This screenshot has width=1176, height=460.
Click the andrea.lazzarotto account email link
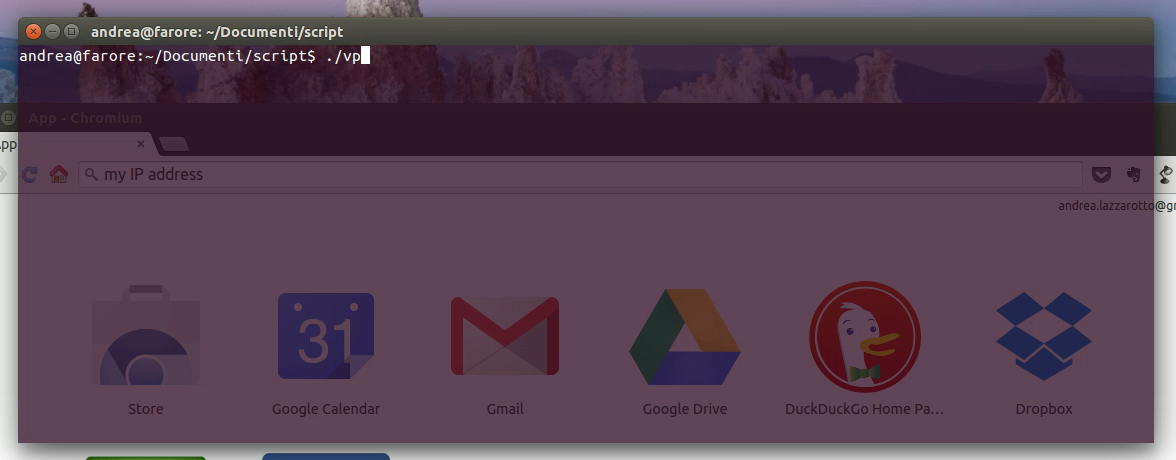click(x=1115, y=206)
